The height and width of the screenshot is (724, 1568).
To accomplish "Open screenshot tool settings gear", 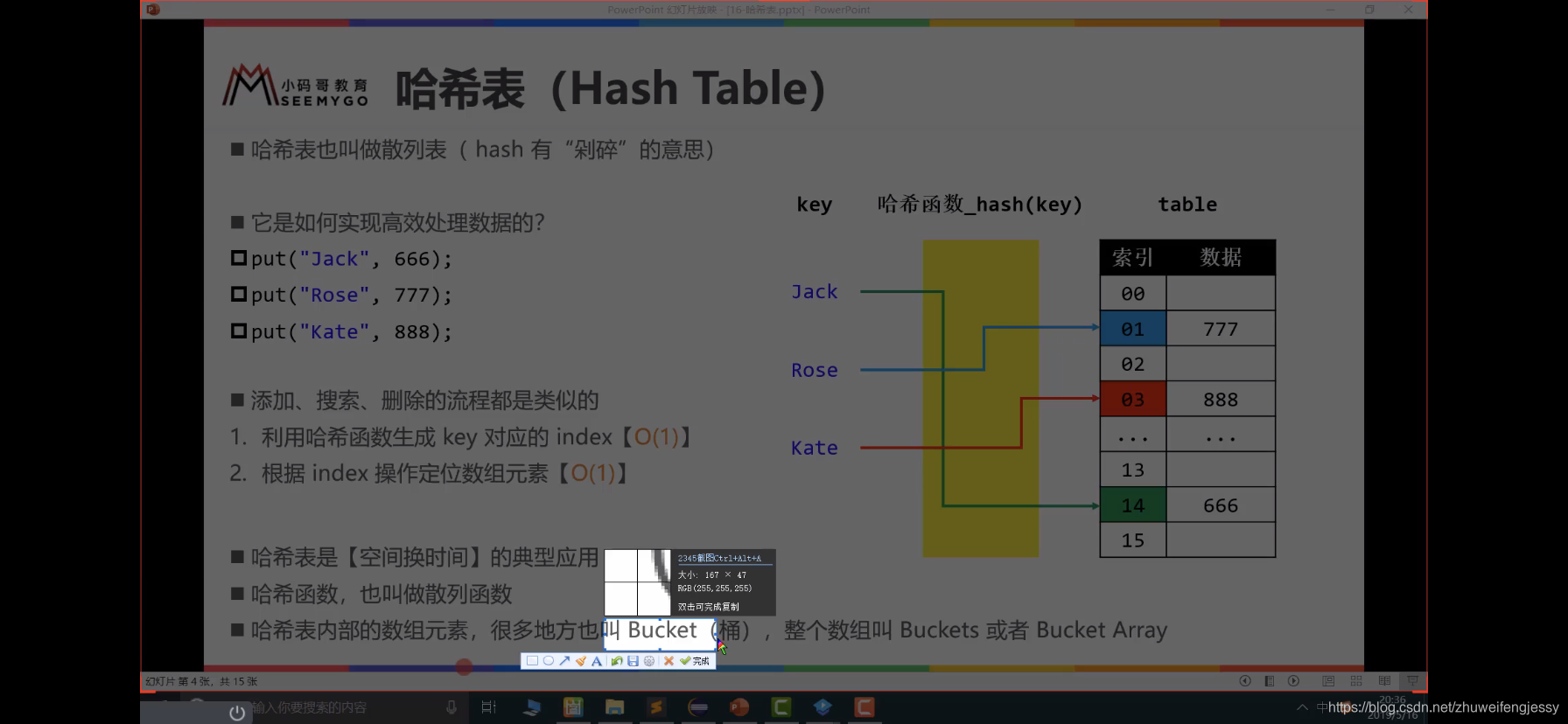I will click(649, 661).
